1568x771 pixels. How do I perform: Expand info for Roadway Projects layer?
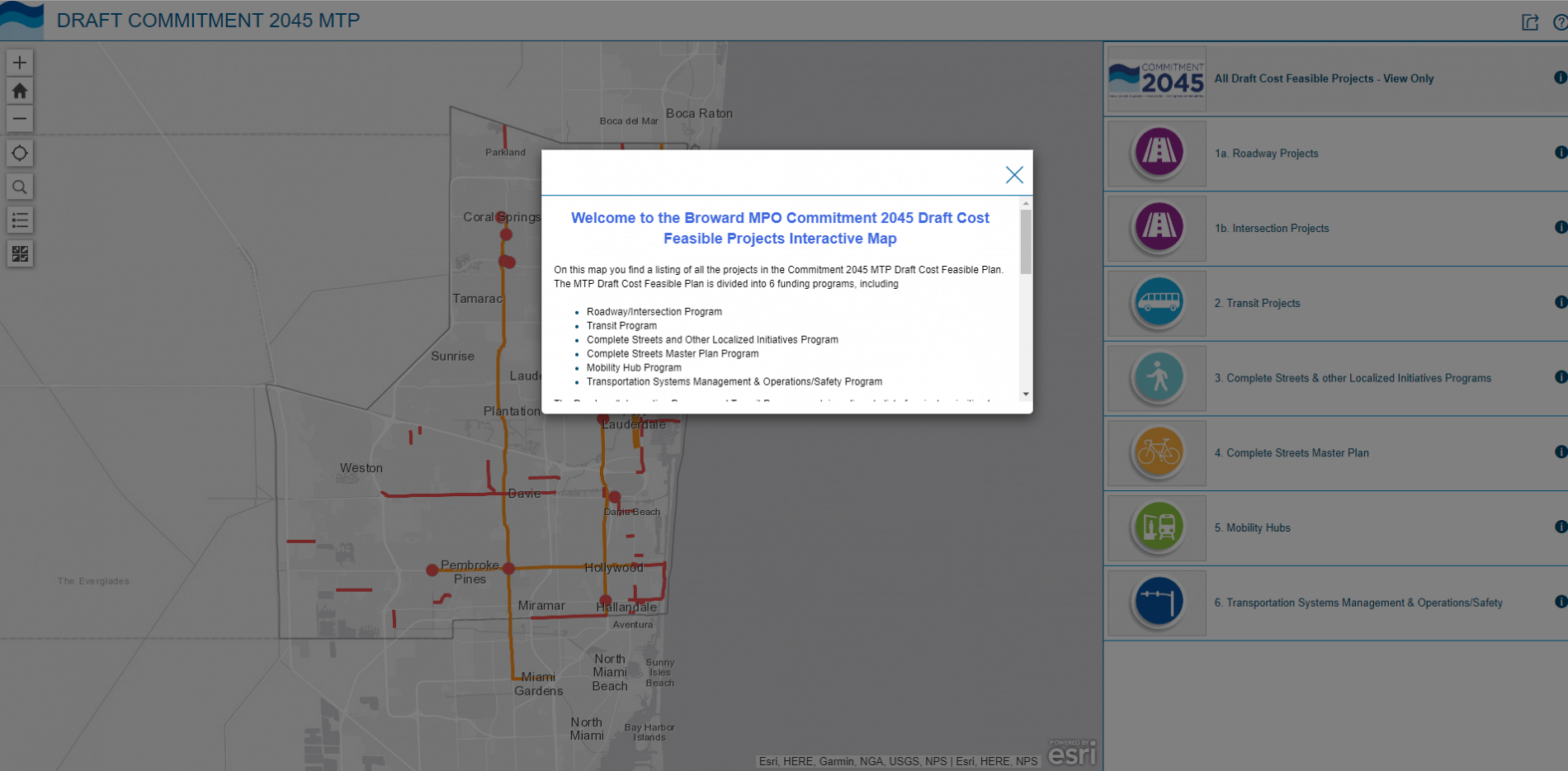[1560, 154]
